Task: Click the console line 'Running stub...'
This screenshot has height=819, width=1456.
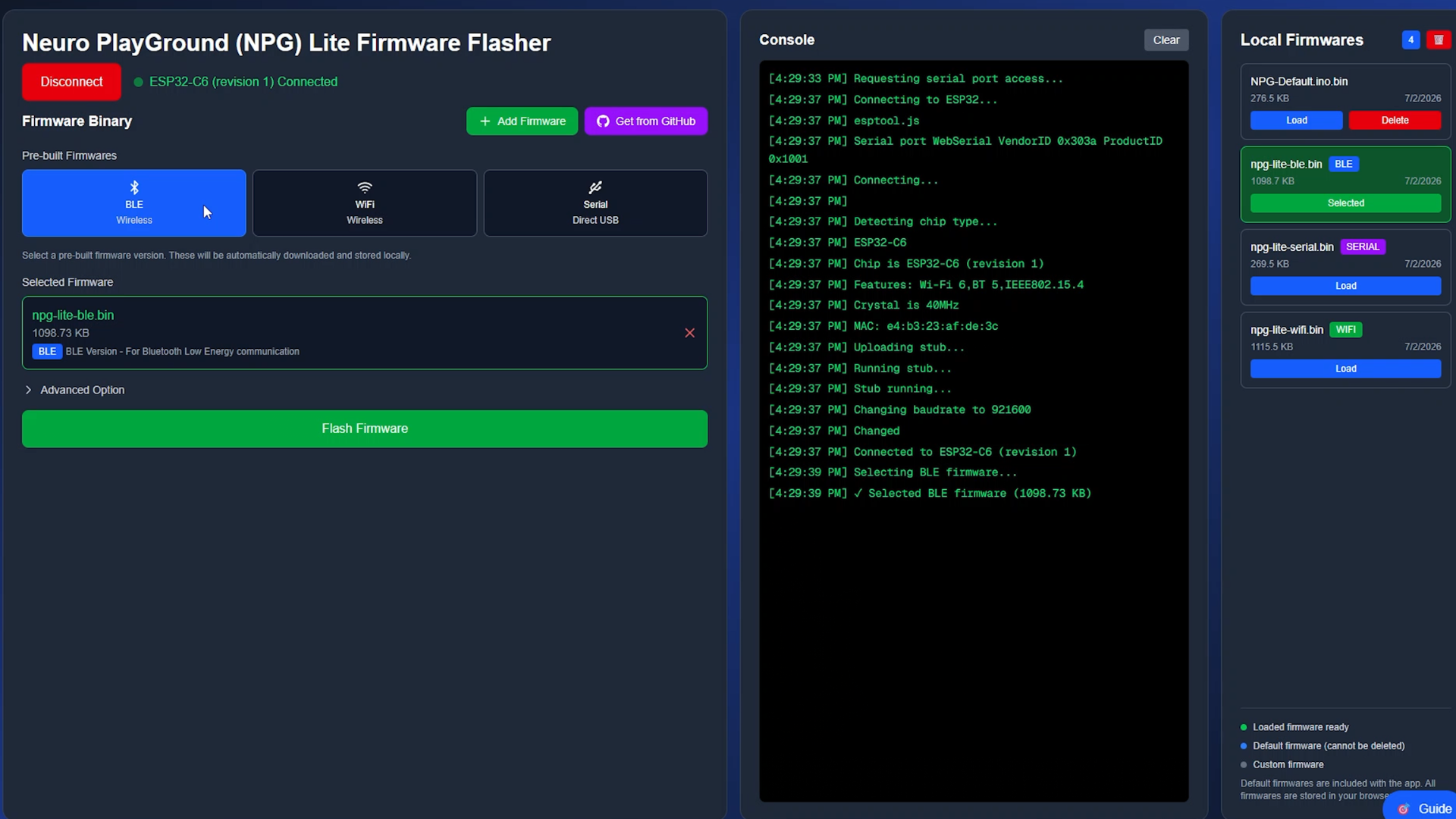Action: pos(902,369)
